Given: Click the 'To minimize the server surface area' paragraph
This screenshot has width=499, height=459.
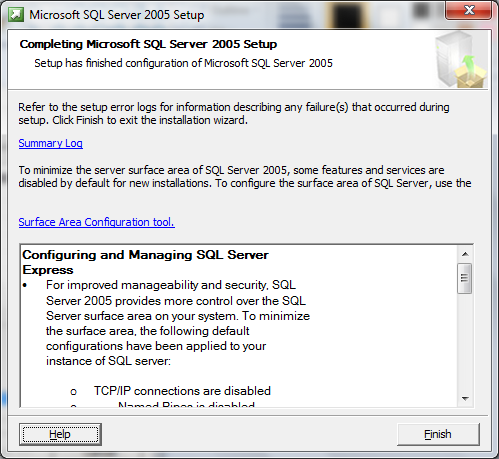Looking at the screenshot, I should [x=245, y=176].
